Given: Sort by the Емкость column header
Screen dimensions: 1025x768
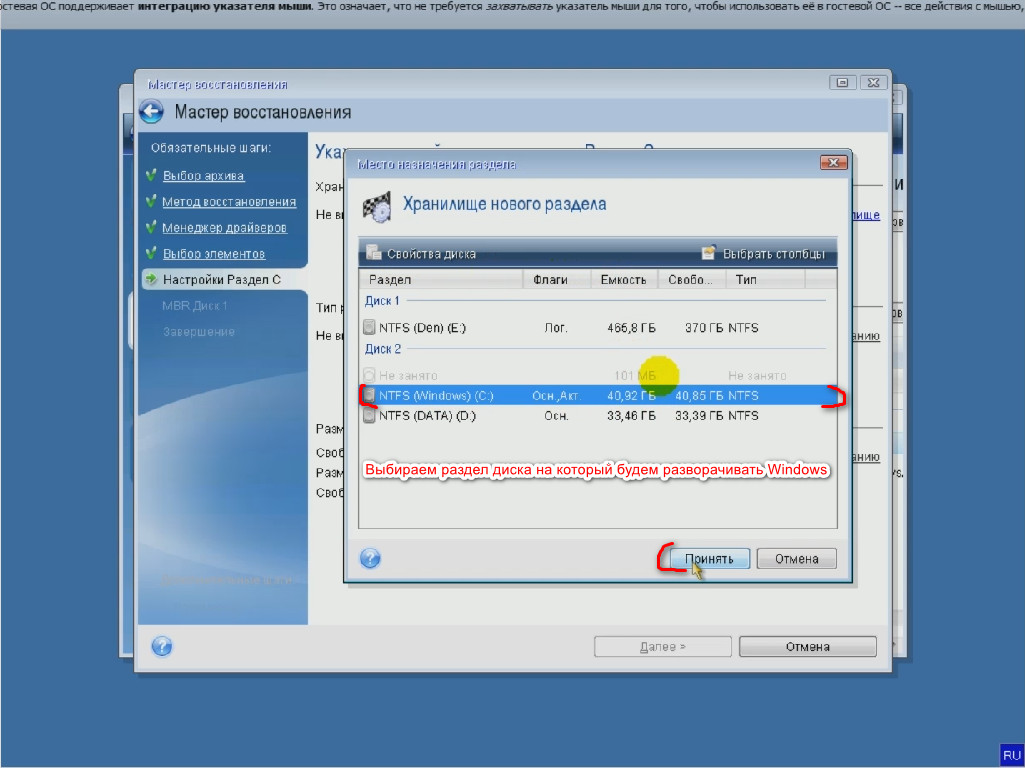Looking at the screenshot, I should [x=625, y=280].
